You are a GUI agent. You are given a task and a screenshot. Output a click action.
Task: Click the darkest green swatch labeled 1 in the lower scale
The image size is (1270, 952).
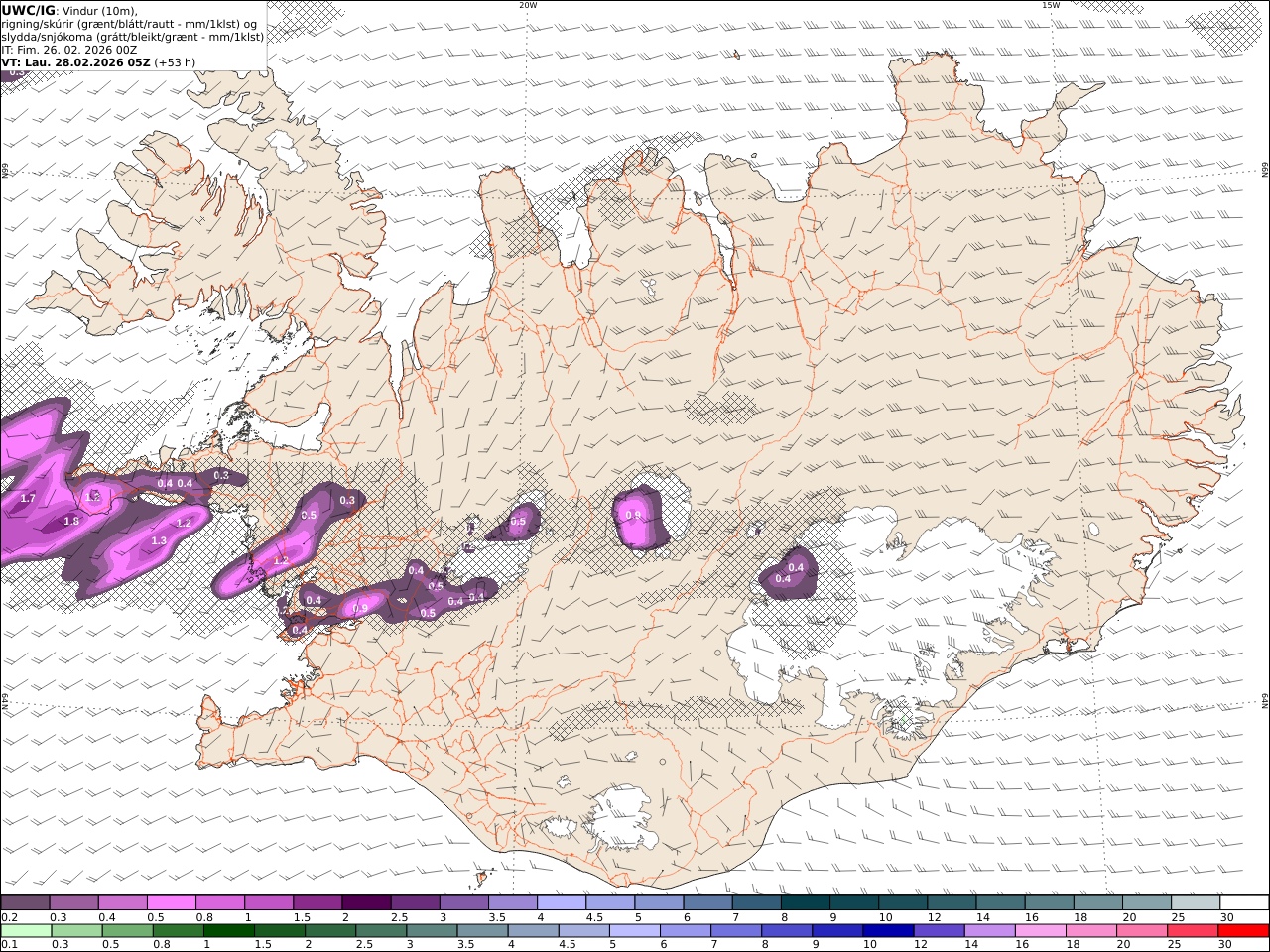[x=229, y=931]
